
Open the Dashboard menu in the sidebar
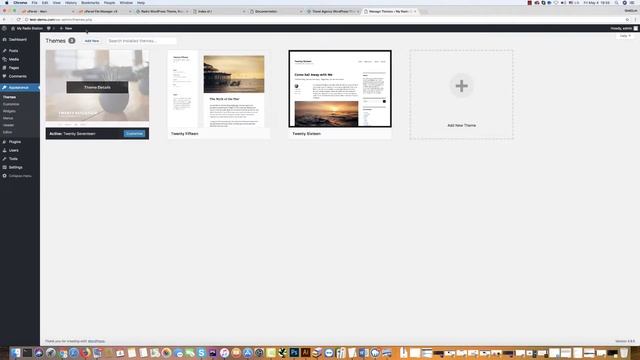click(18, 40)
